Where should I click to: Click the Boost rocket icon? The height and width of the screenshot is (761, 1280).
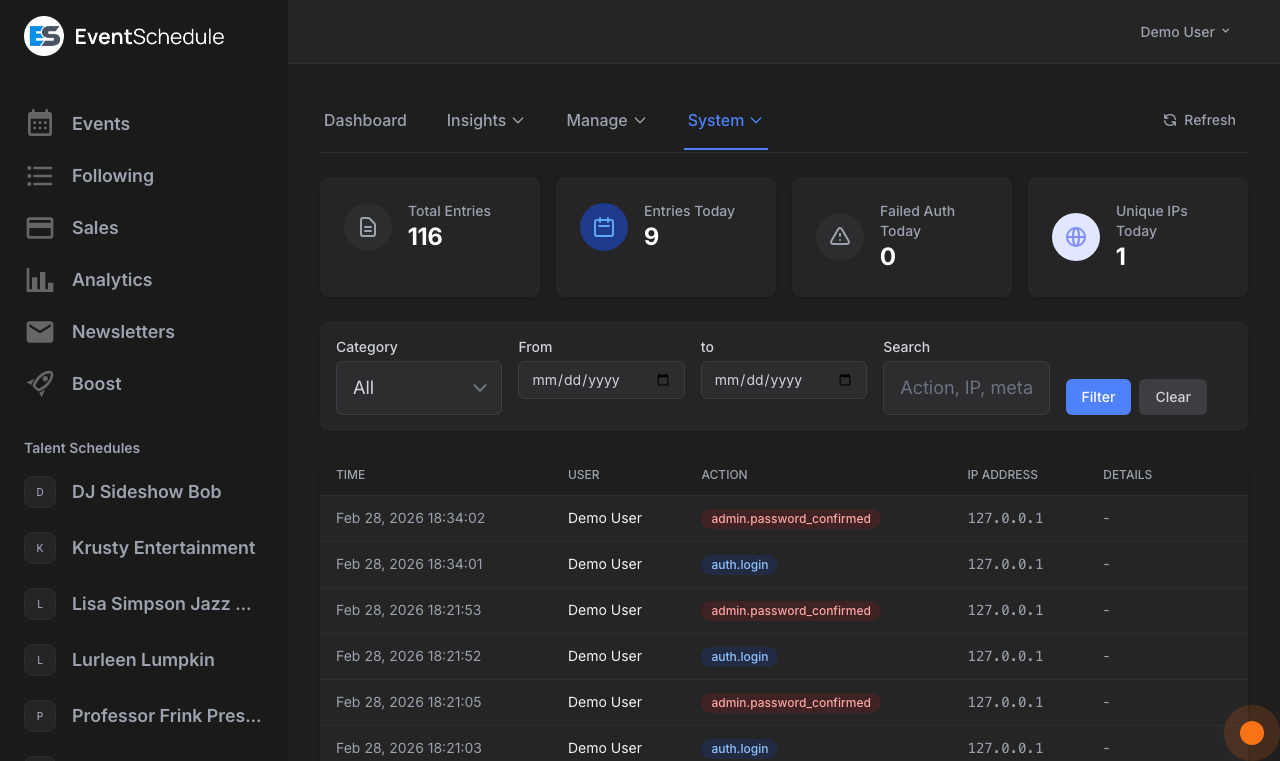click(x=40, y=384)
